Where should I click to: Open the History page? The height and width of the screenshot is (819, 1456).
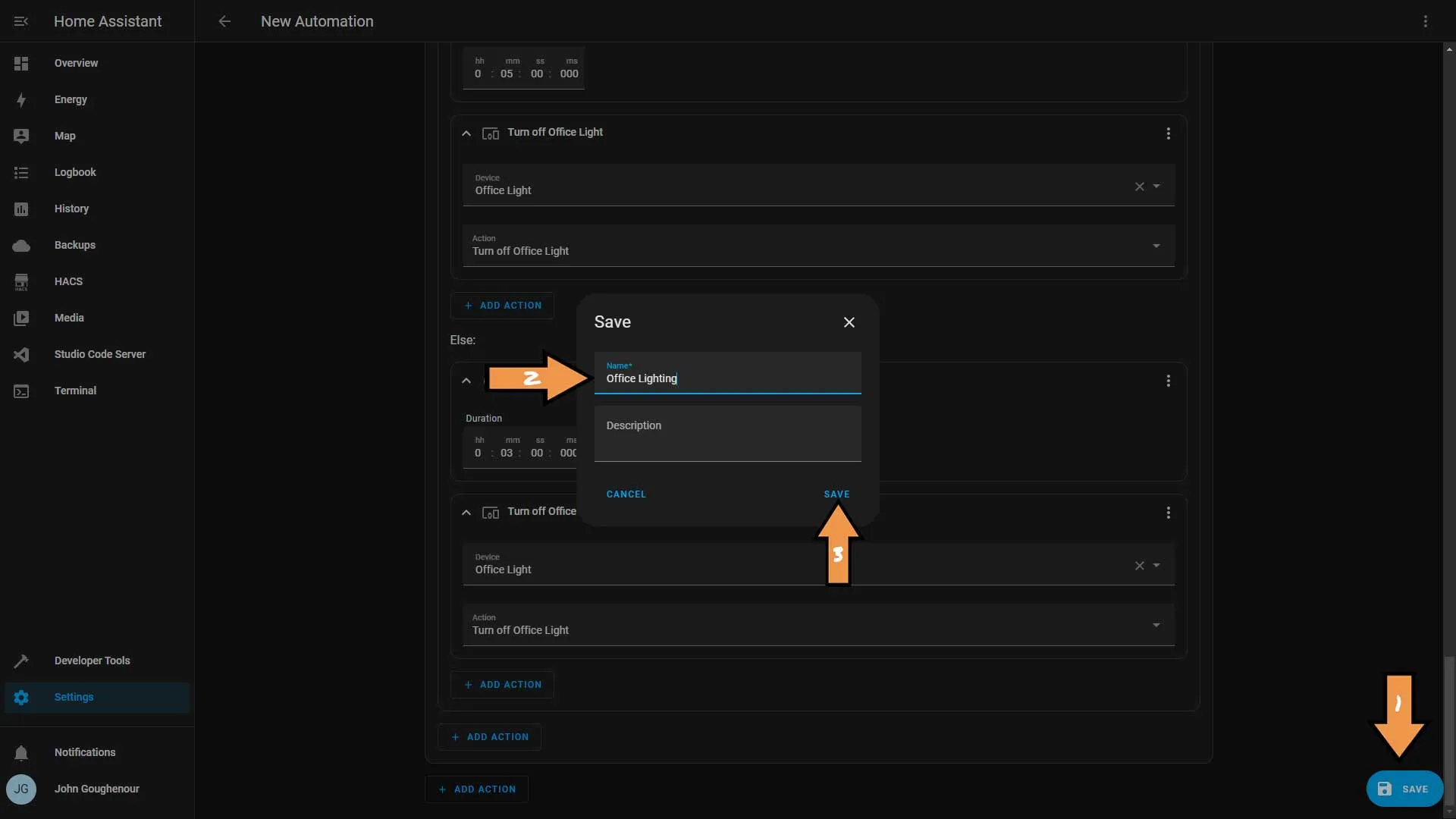(97, 209)
